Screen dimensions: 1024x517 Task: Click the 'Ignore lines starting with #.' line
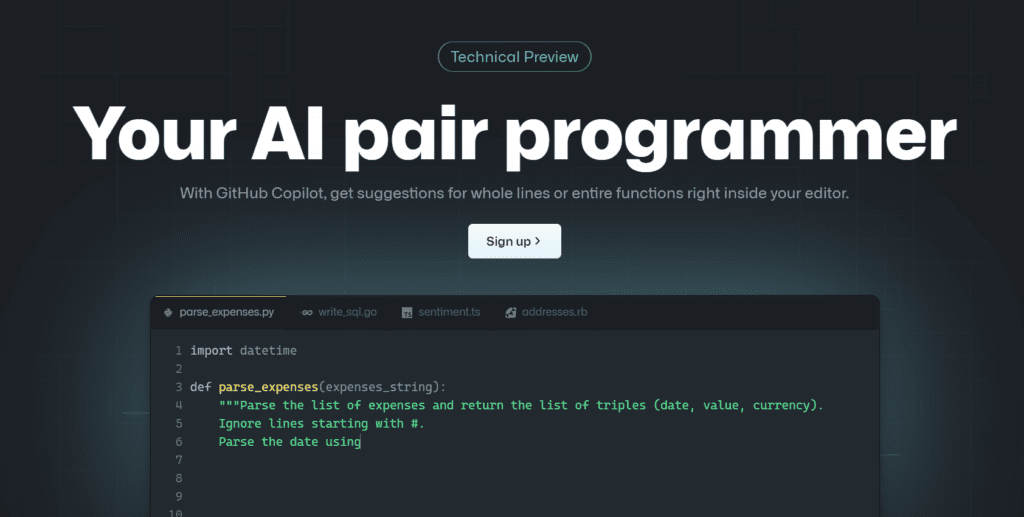click(321, 424)
